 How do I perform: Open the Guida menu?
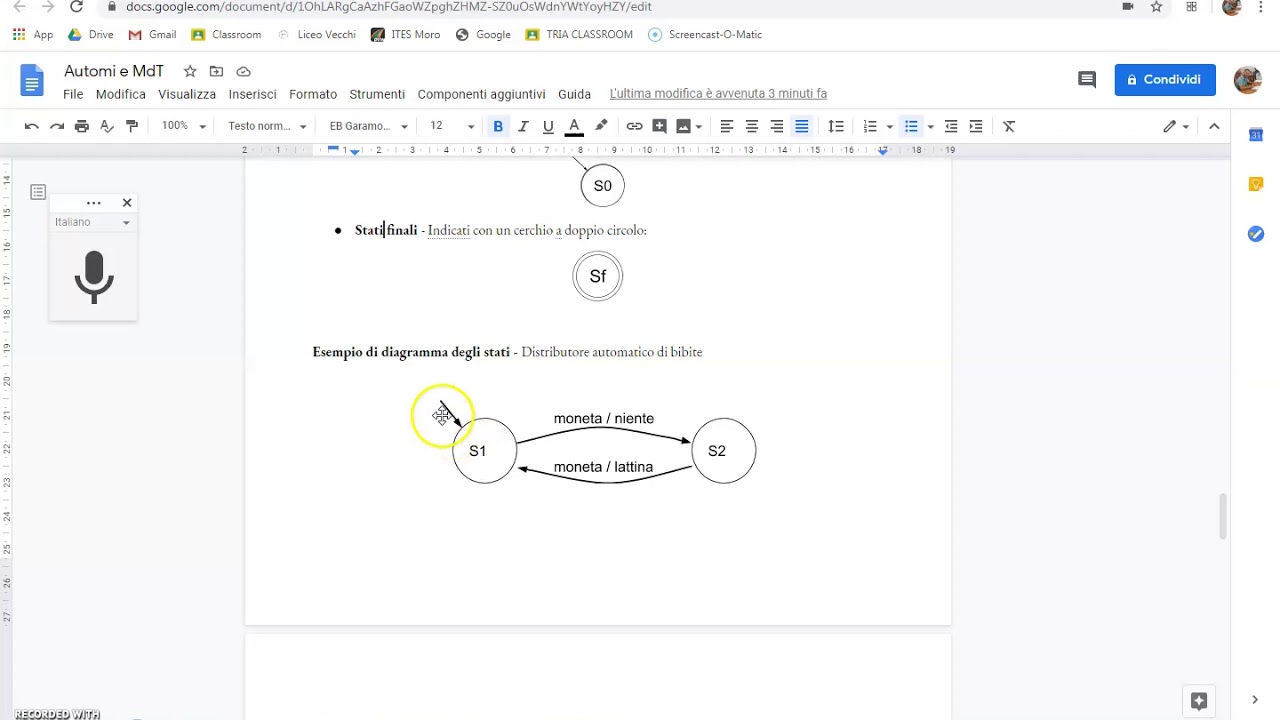[574, 94]
